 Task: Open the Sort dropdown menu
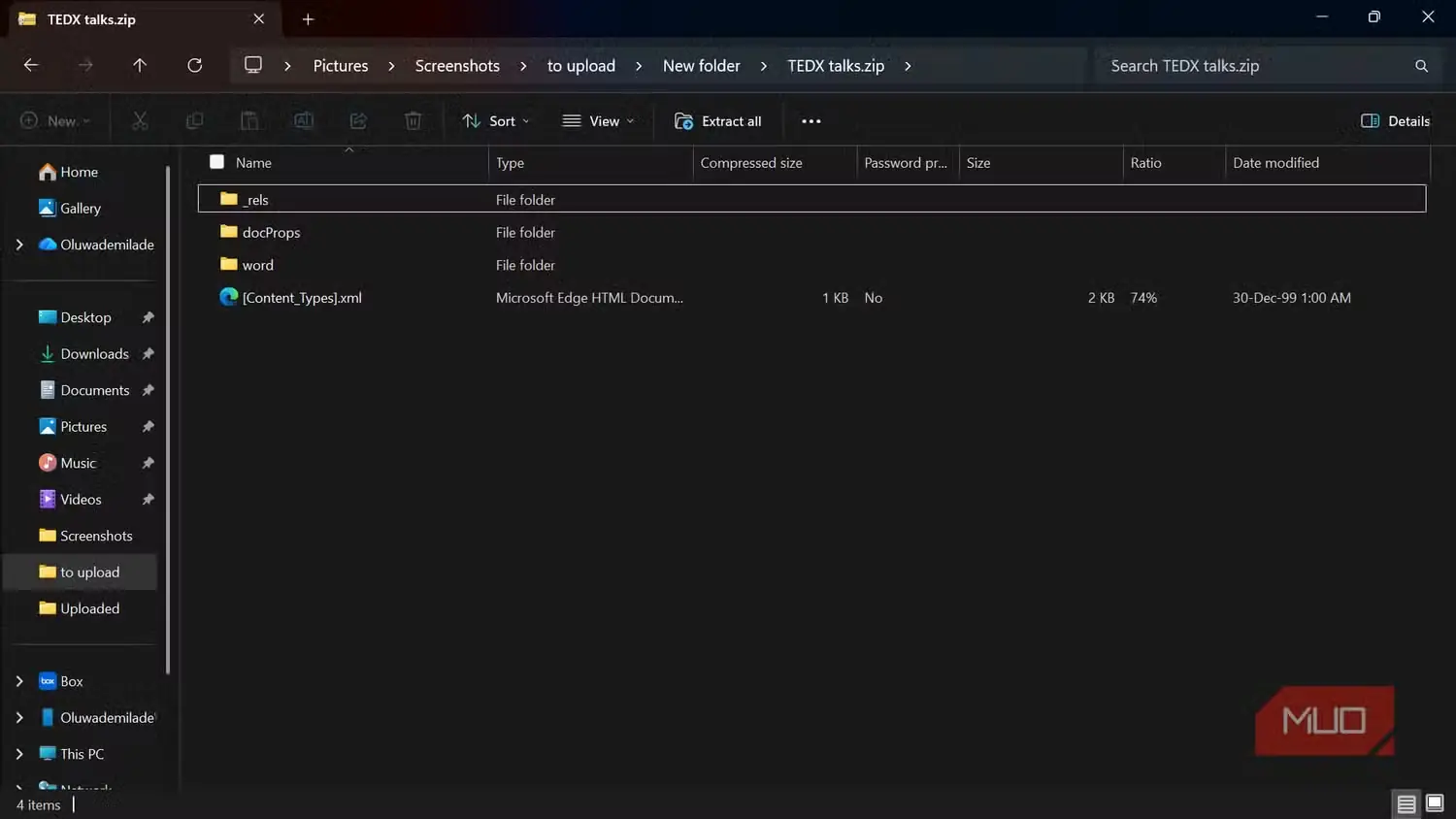tap(496, 121)
